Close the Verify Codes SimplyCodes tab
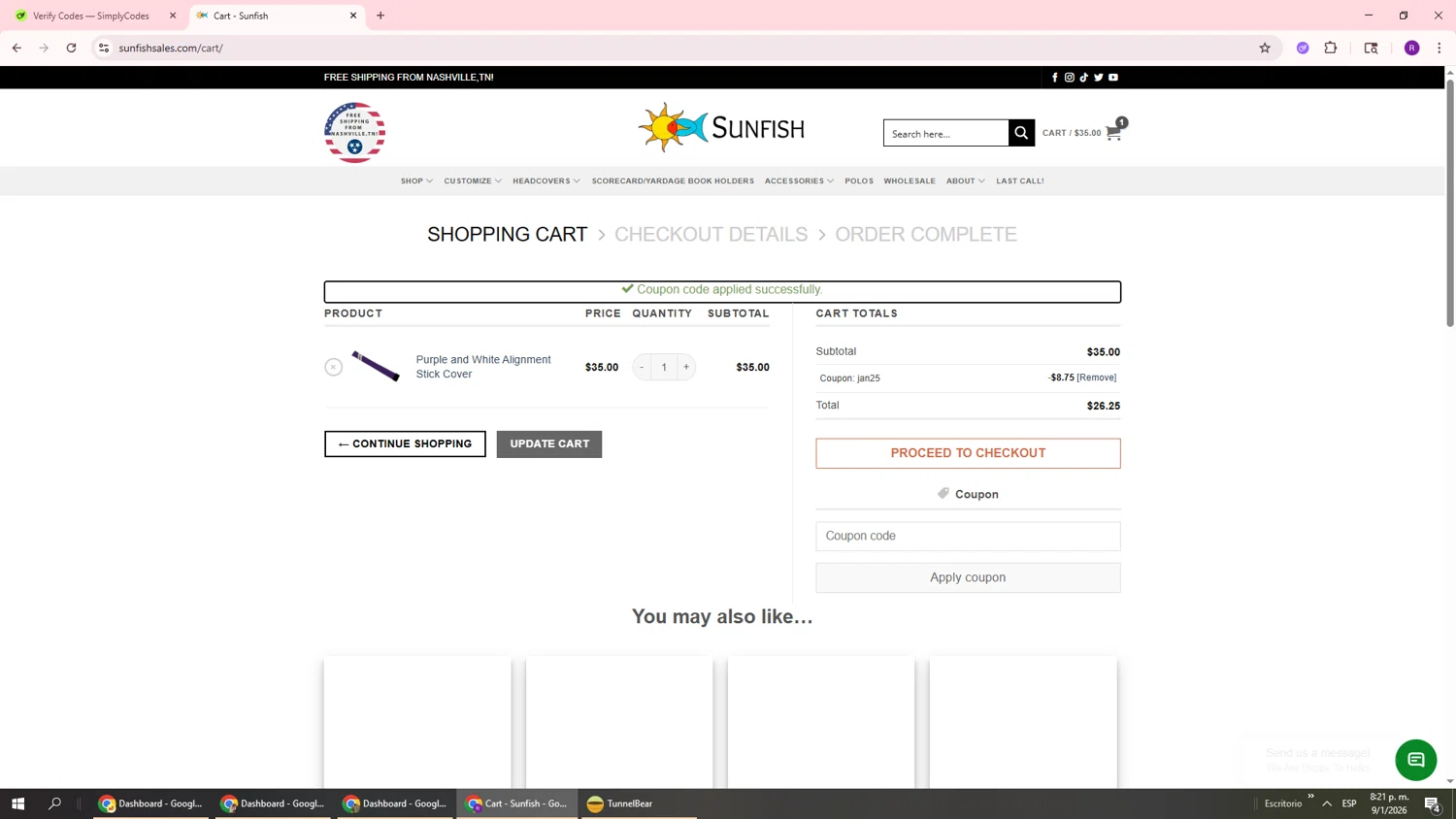The width and height of the screenshot is (1456, 819). pos(173,16)
